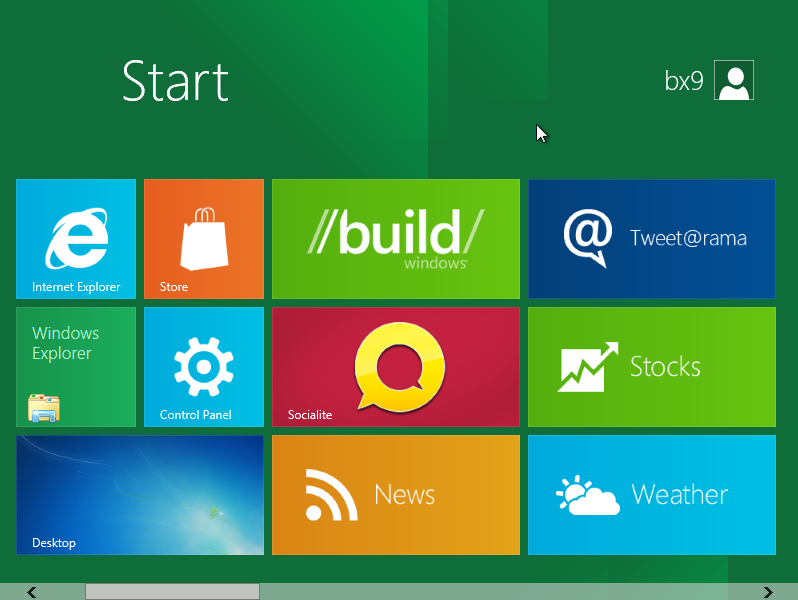798x600 pixels.
Task: Open the Desktop tile
Action: (x=140, y=495)
